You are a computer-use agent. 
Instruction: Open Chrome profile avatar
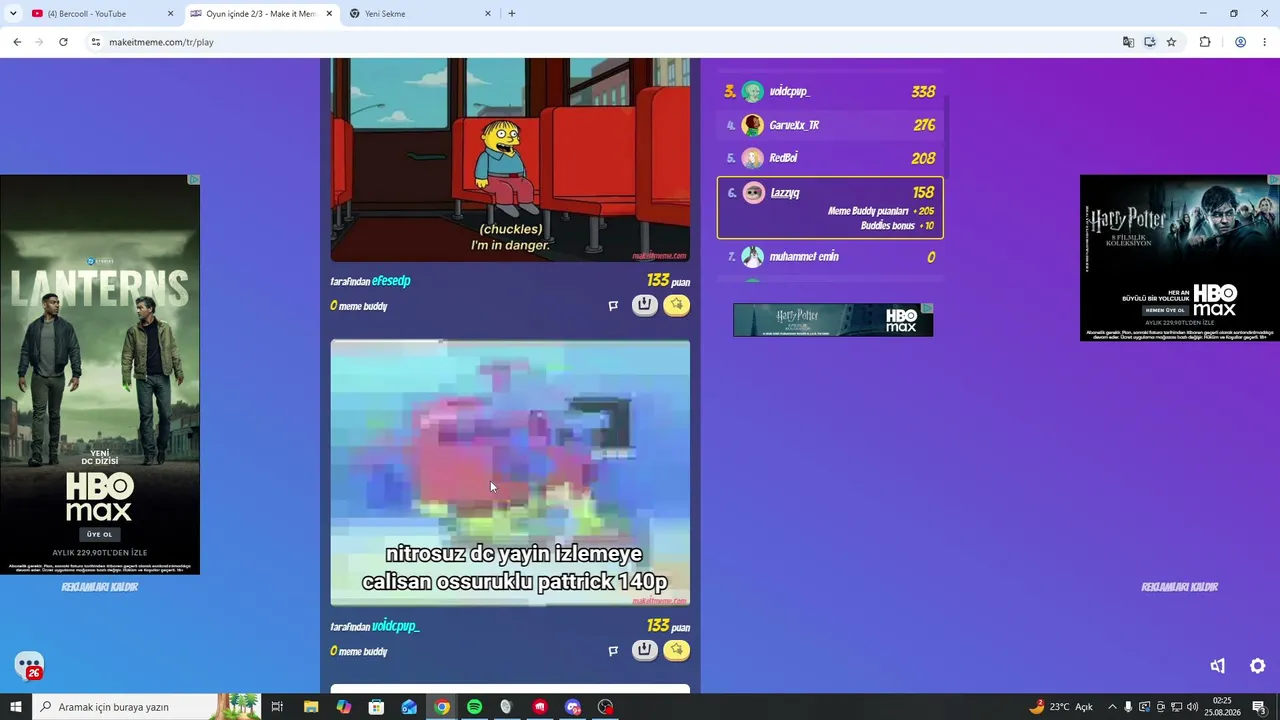[1240, 42]
